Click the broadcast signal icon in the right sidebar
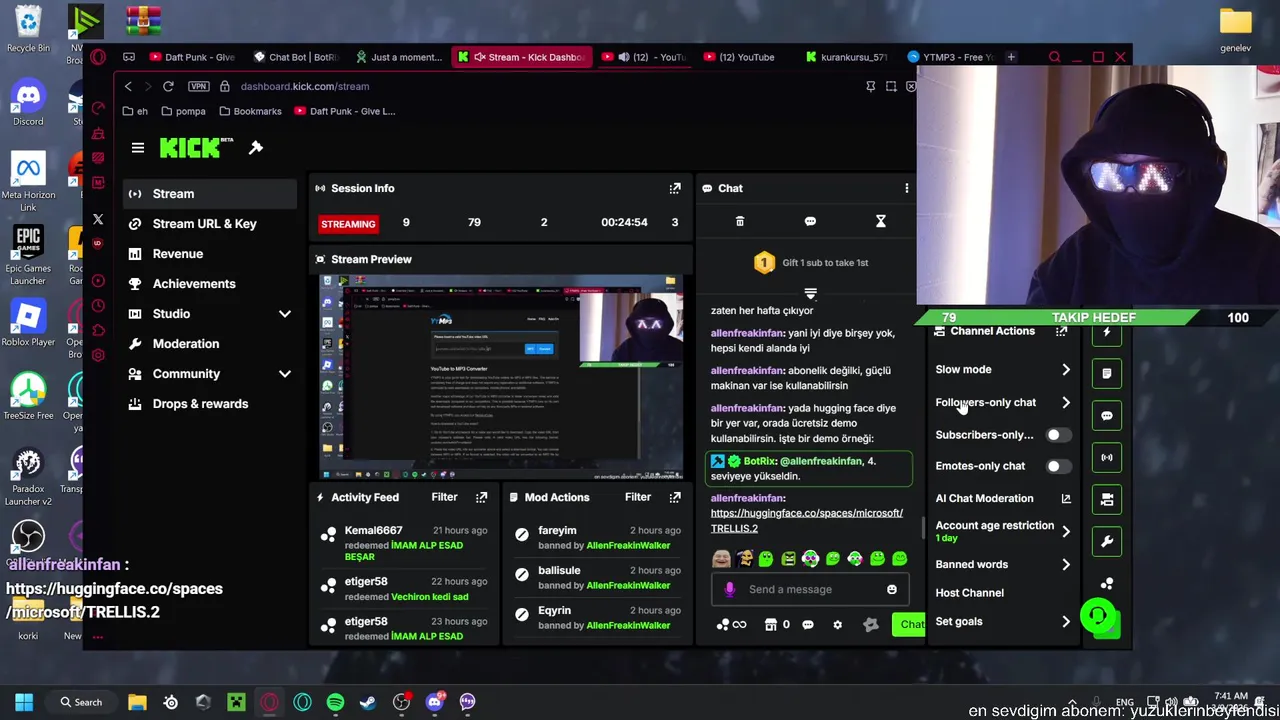Image resolution: width=1280 pixels, height=720 pixels. 1107,458
